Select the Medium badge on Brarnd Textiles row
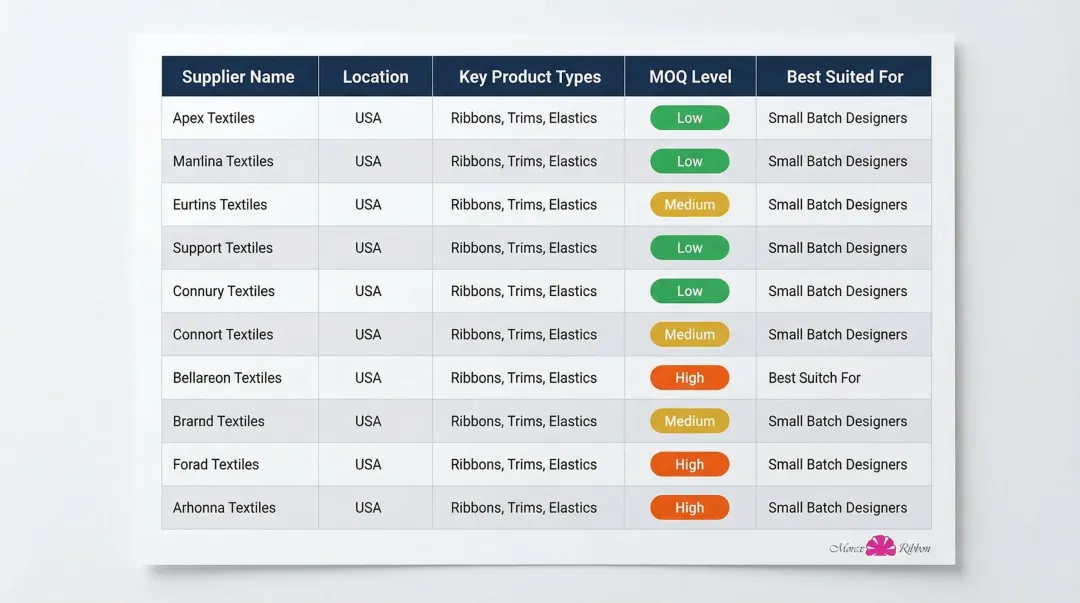The image size is (1080, 603). 690,420
